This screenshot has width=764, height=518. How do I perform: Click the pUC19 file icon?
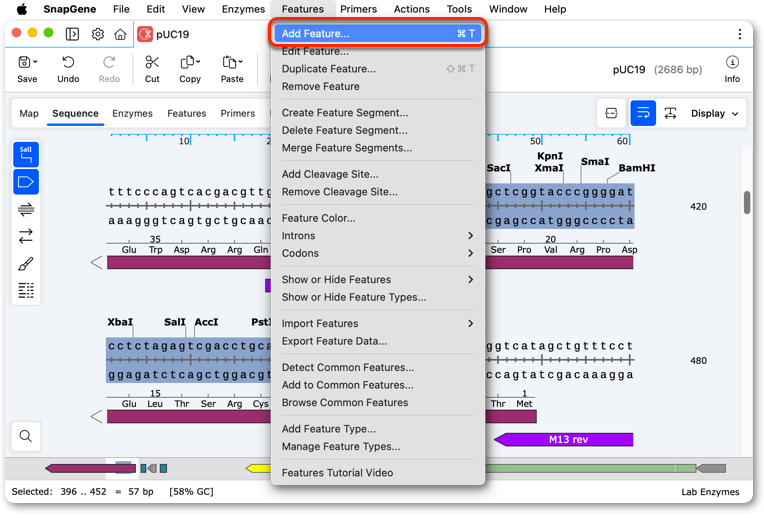tap(145, 34)
